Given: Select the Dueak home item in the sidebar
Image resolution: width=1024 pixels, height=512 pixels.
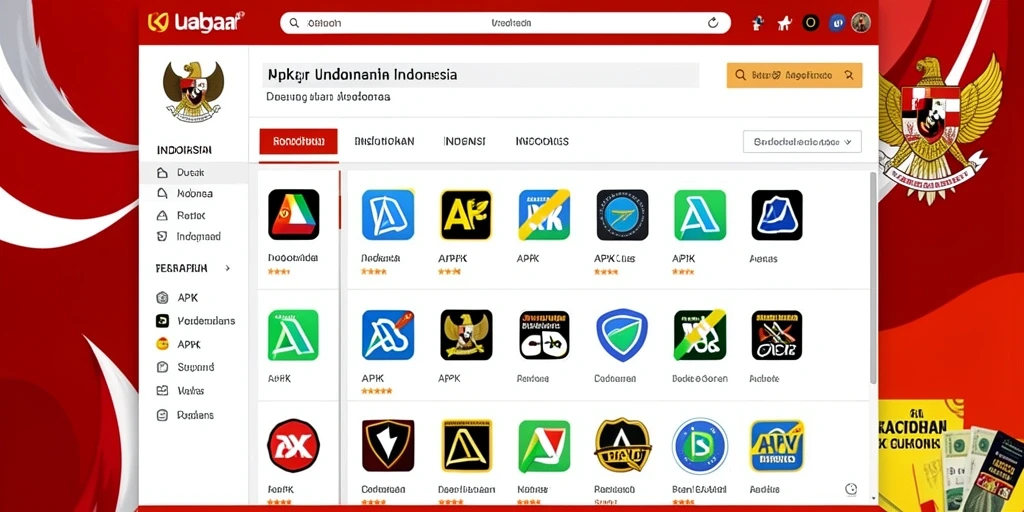Looking at the screenshot, I should click(x=193, y=173).
